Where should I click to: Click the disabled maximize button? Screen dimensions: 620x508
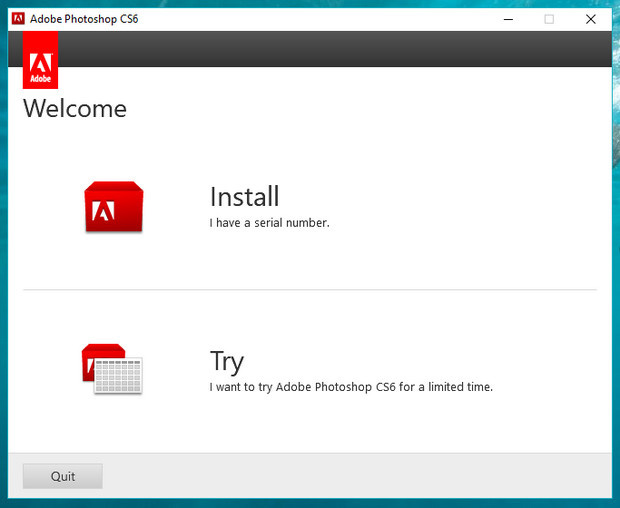click(x=549, y=19)
